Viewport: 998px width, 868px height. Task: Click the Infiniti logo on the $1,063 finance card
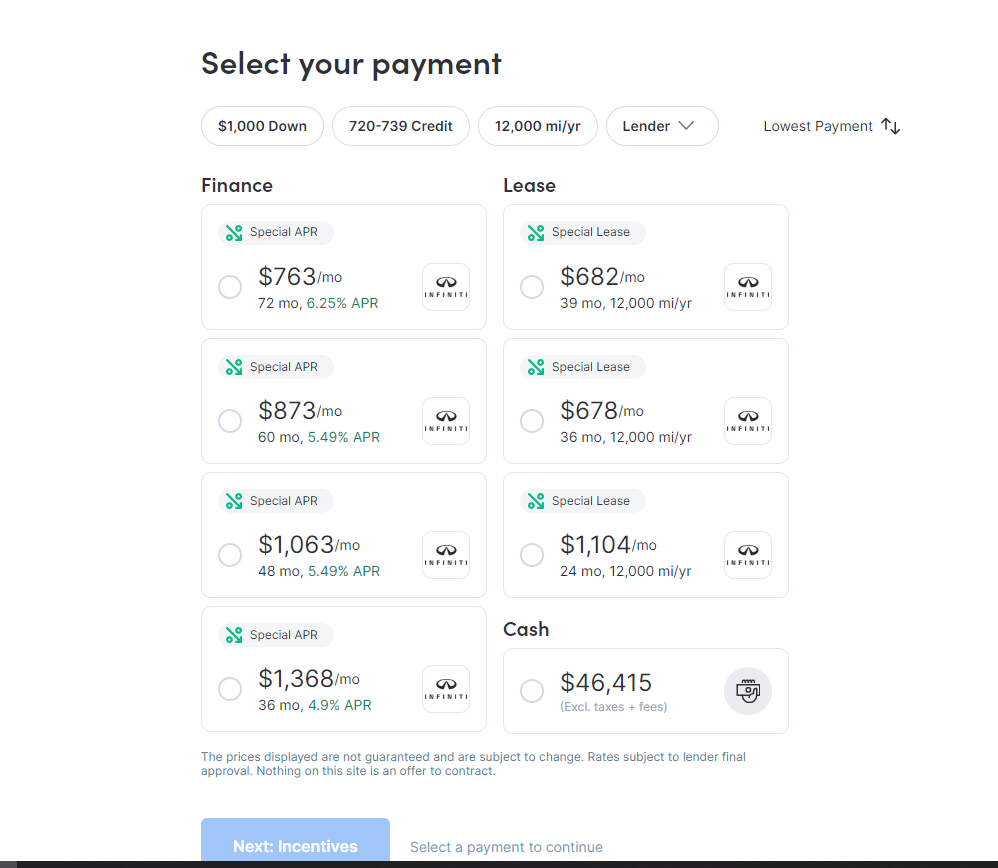(445, 555)
